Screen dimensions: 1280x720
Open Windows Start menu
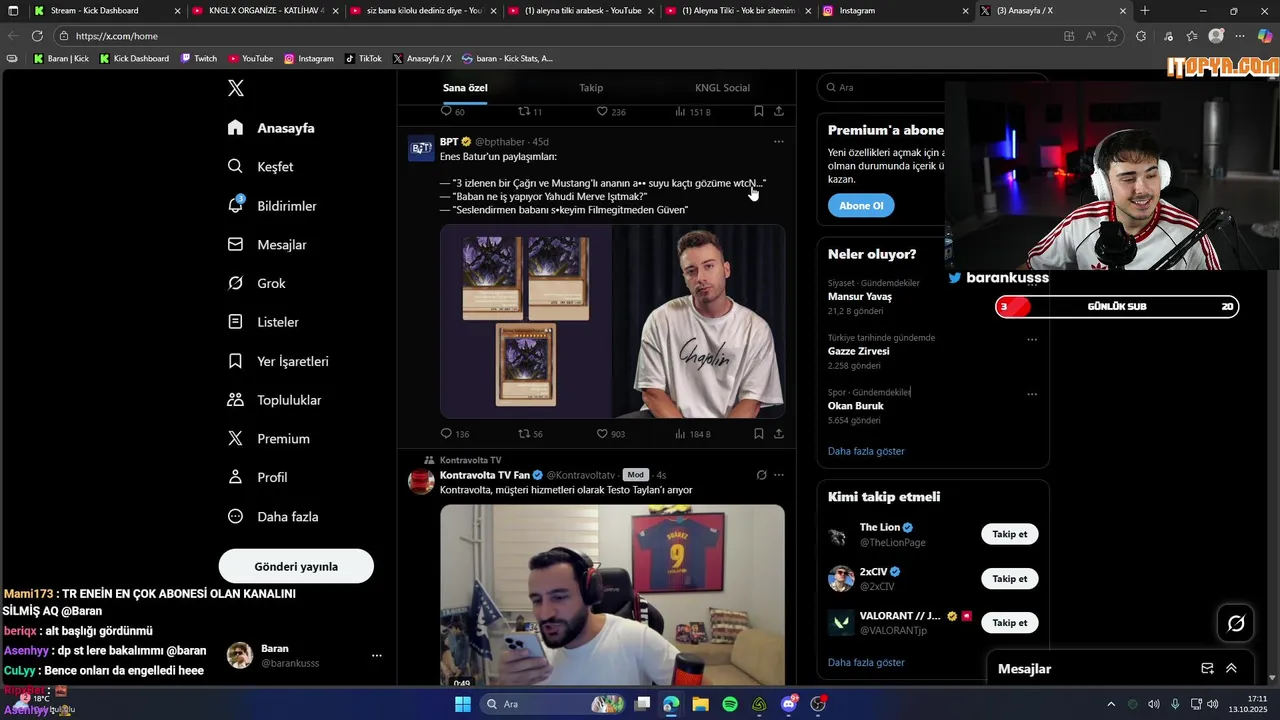click(463, 704)
